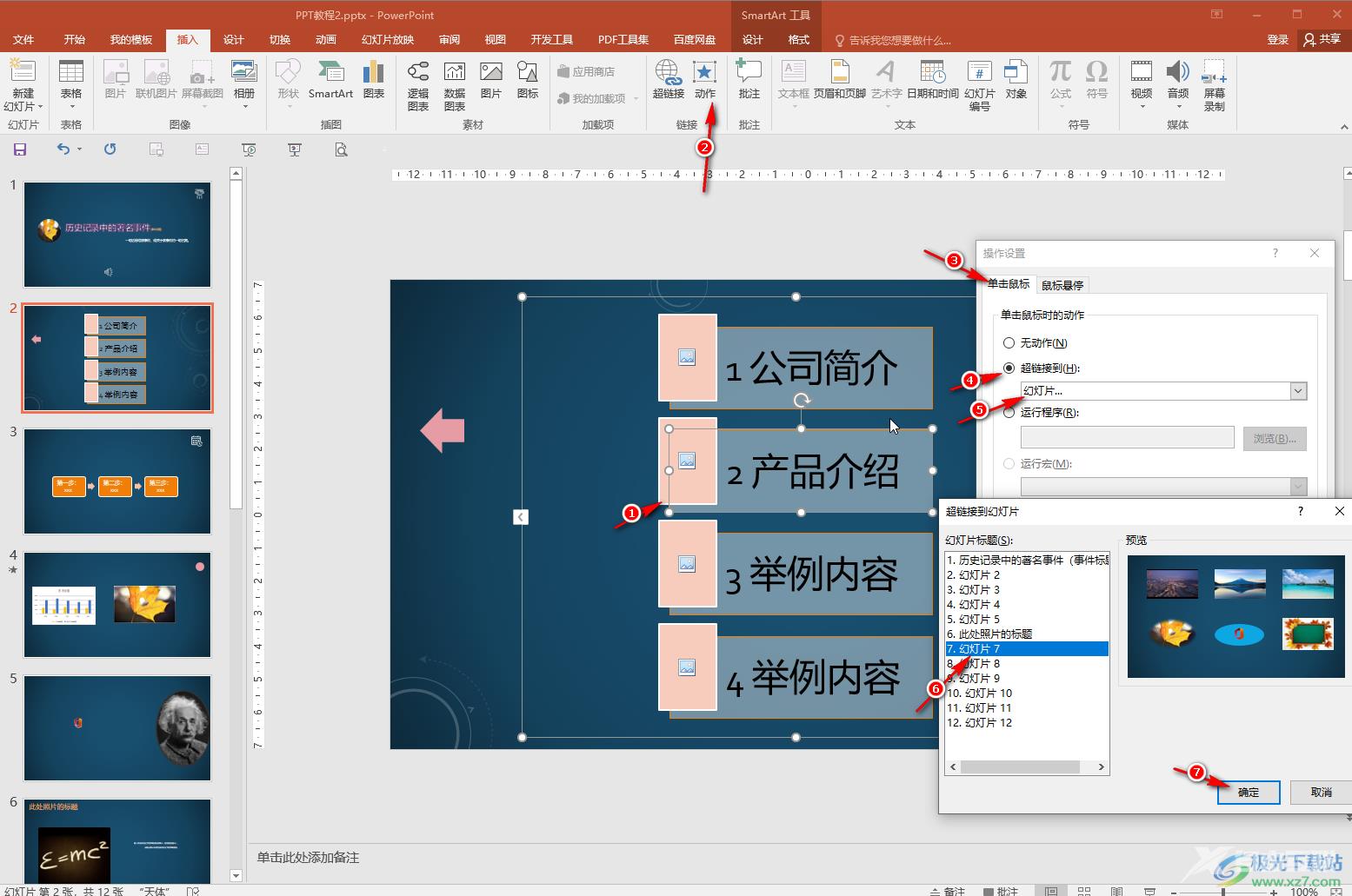The image size is (1352, 896).
Task: Choose the 运行程序 radio button
Action: point(1009,413)
